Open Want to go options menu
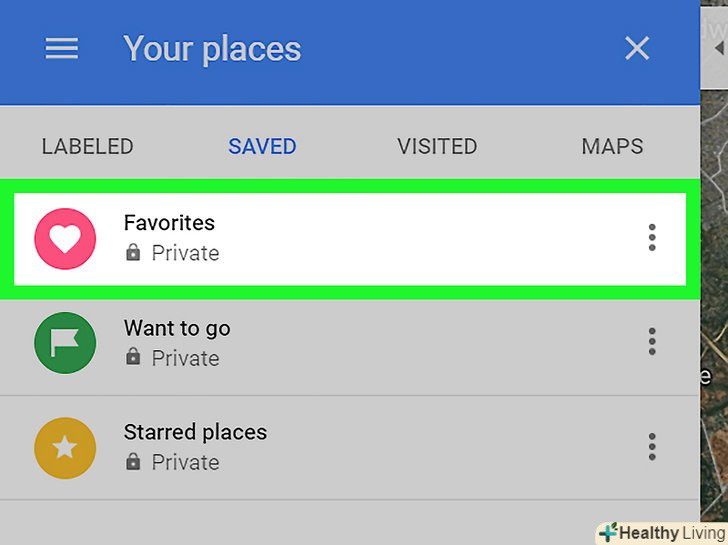The image size is (728, 545). 652,342
